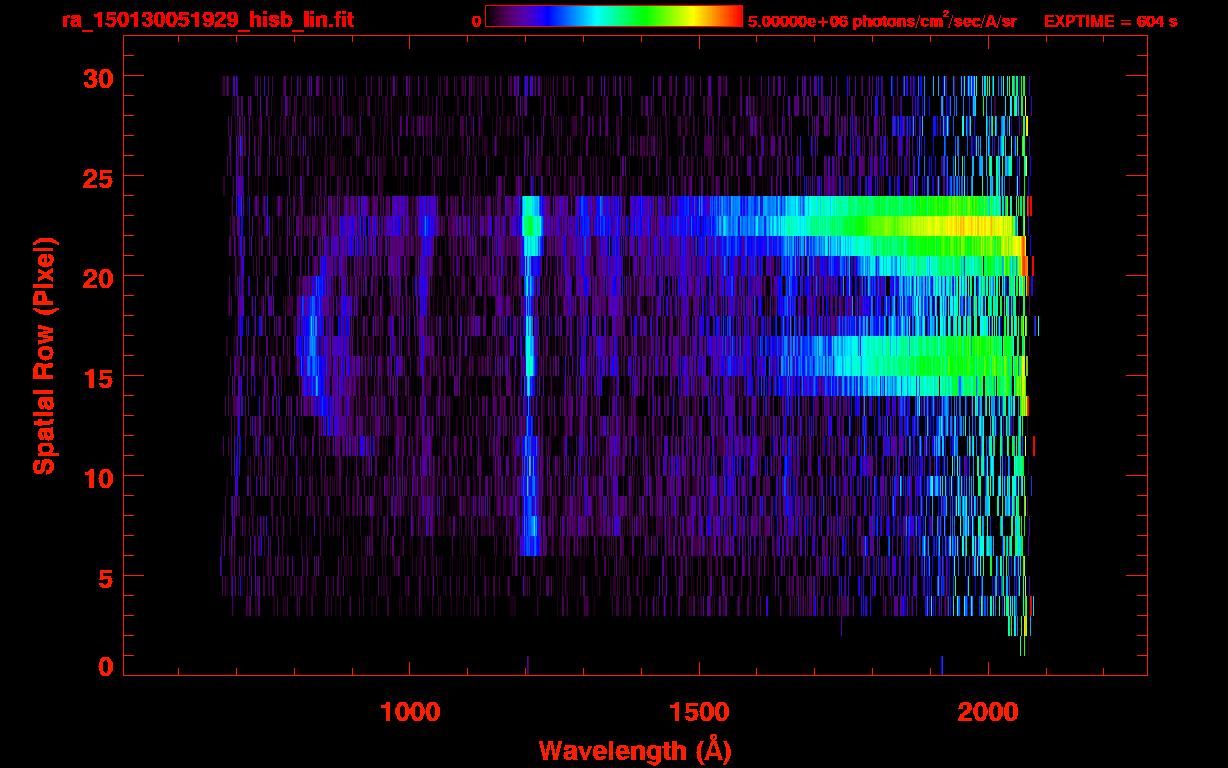Screen dimensions: 1228x768
Task: Click the y-axis tick label 10
Action: (98, 477)
